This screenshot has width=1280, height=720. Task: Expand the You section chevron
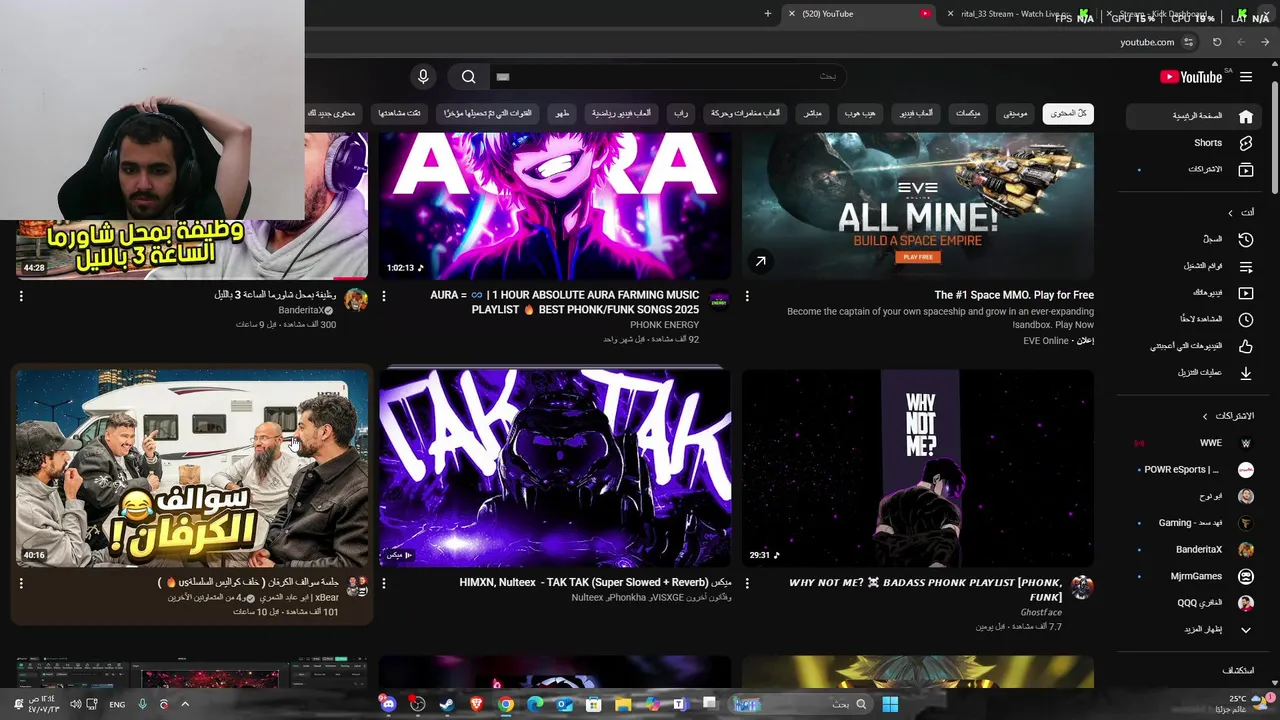[1231, 213]
